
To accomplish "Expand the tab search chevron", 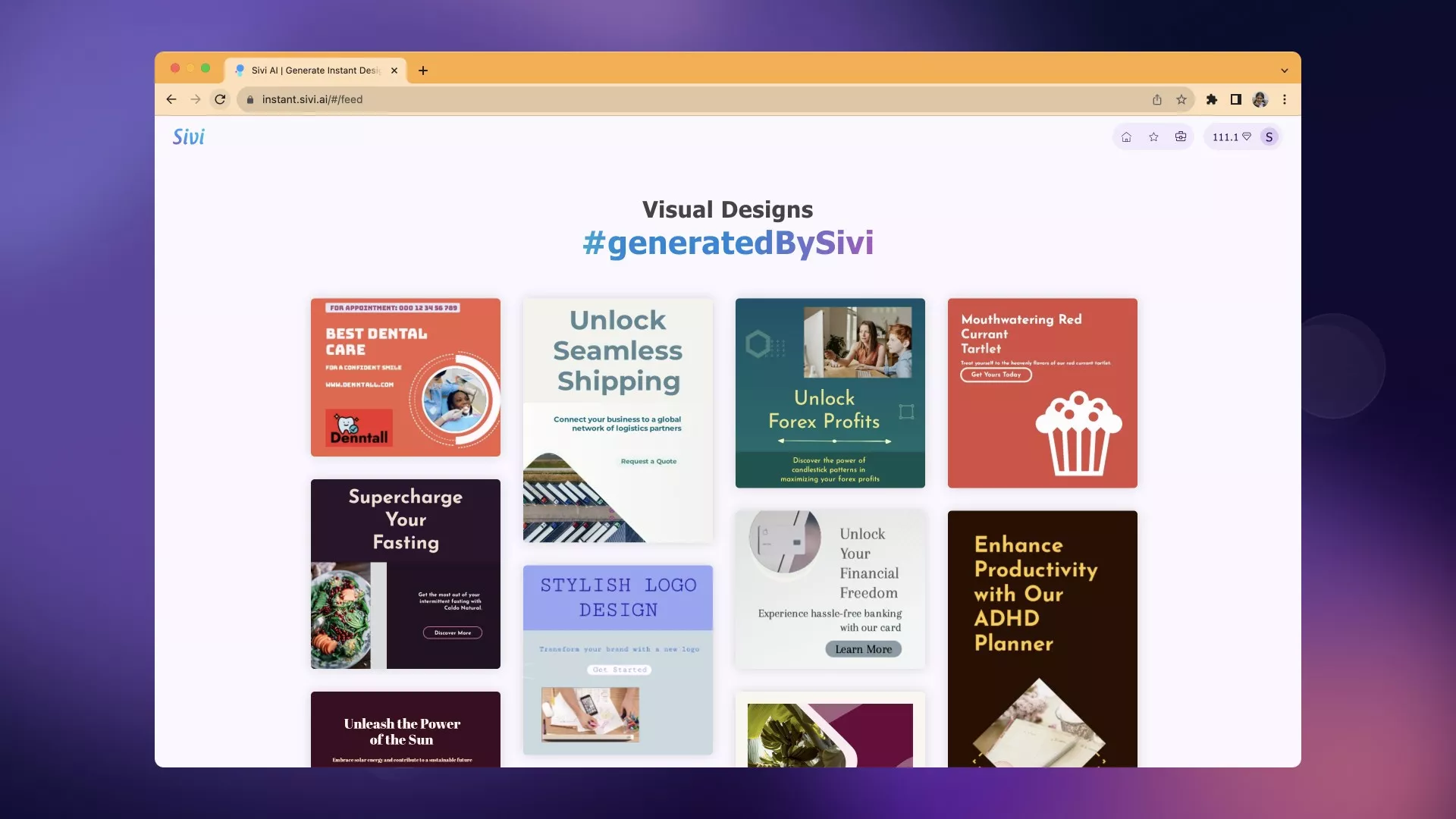I will 1285,71.
